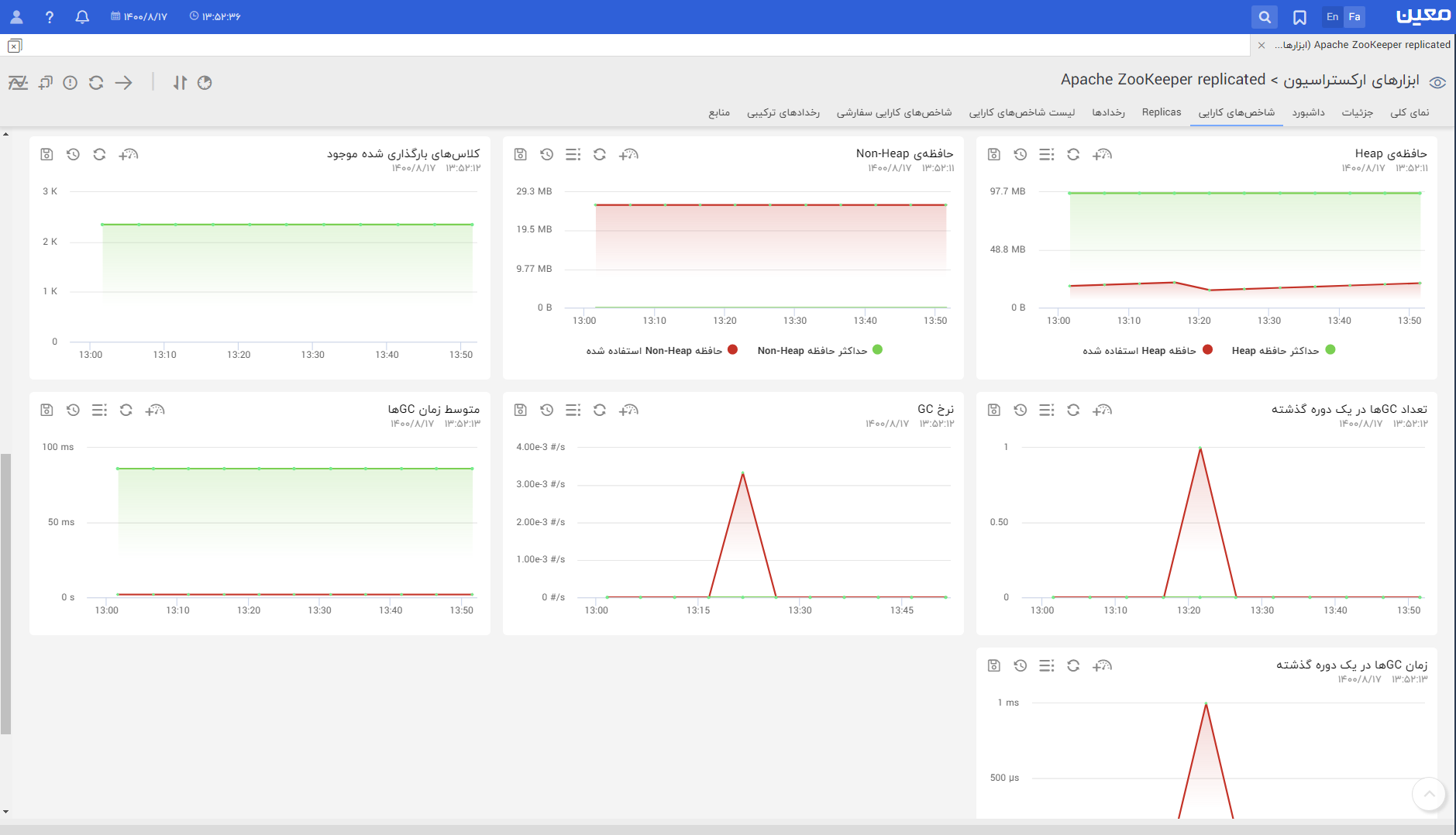
Task: Open the داشبورد tab
Action: (x=1308, y=112)
